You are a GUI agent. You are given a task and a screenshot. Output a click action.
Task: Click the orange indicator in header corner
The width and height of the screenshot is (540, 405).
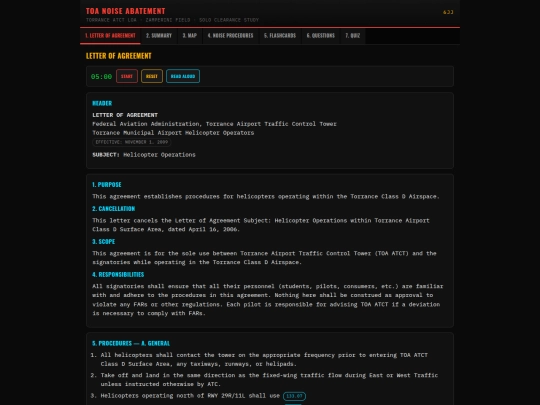click(448, 12)
